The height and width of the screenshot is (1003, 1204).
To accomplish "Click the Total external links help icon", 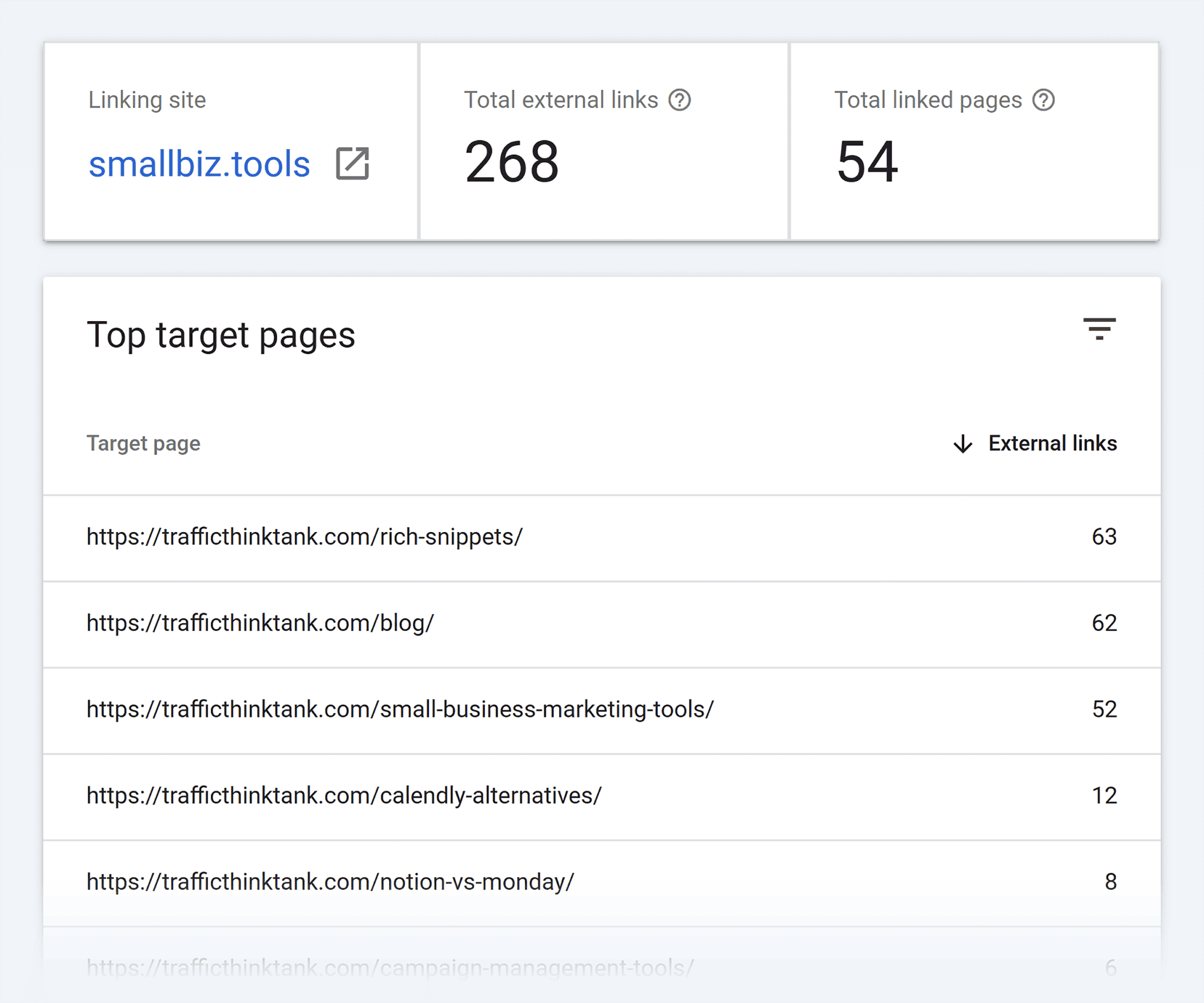I will [679, 100].
